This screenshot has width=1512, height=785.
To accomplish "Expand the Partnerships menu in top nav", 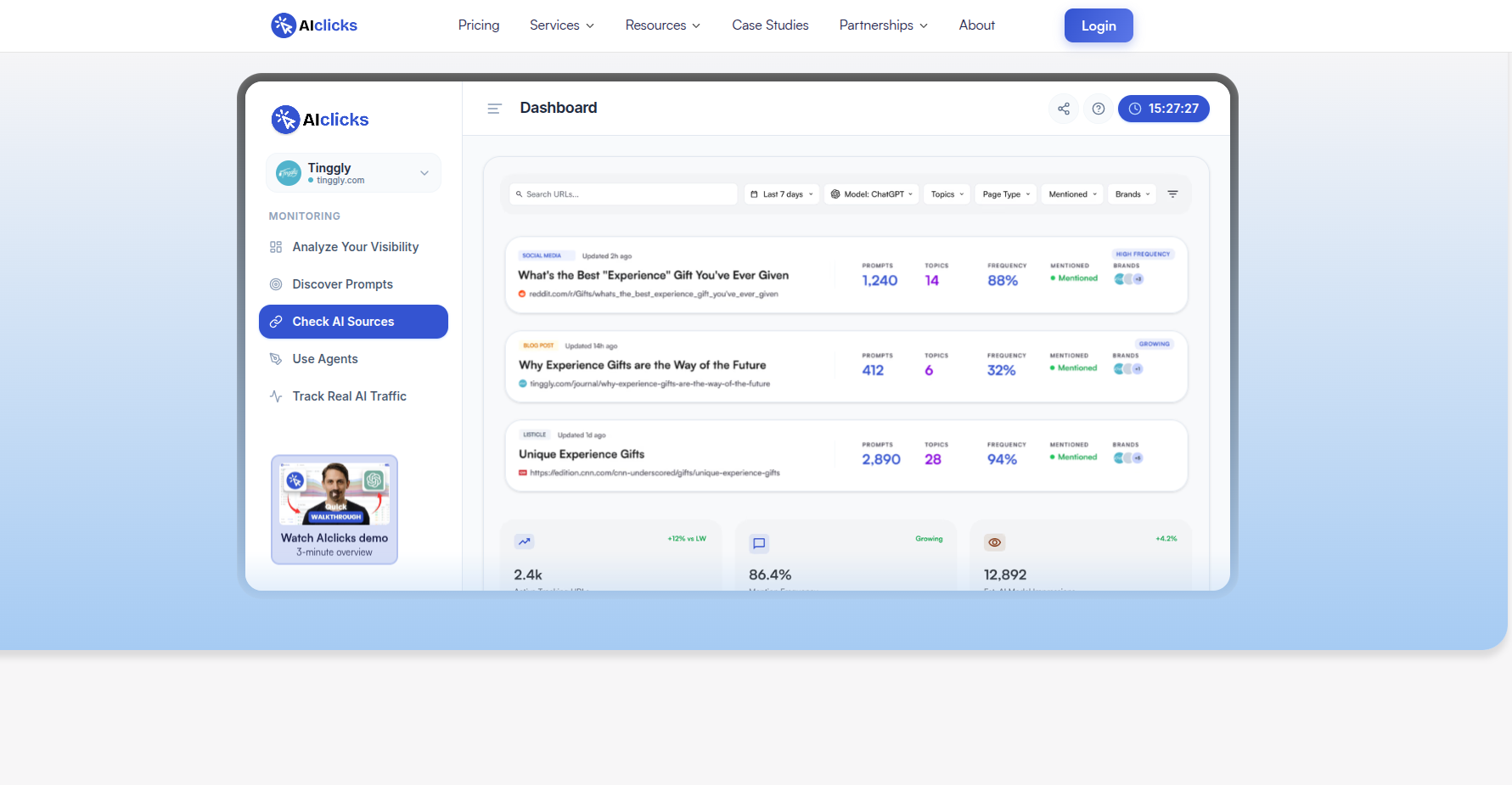I will pyautogui.click(x=884, y=25).
